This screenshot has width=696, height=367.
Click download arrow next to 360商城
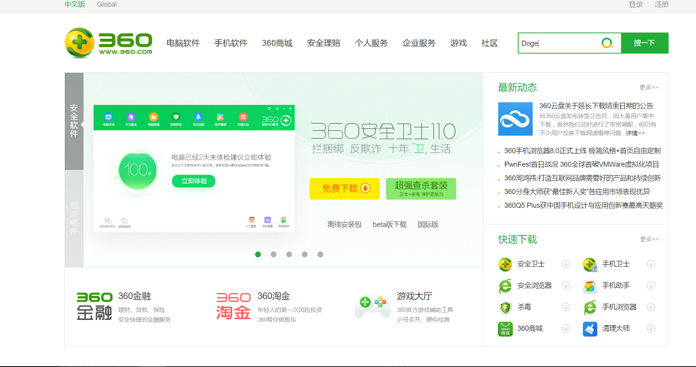(x=566, y=328)
